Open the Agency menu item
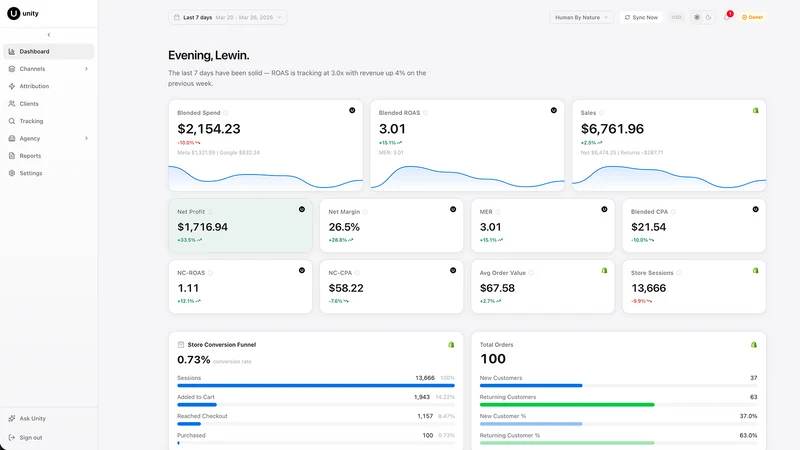 pyautogui.click(x=48, y=138)
